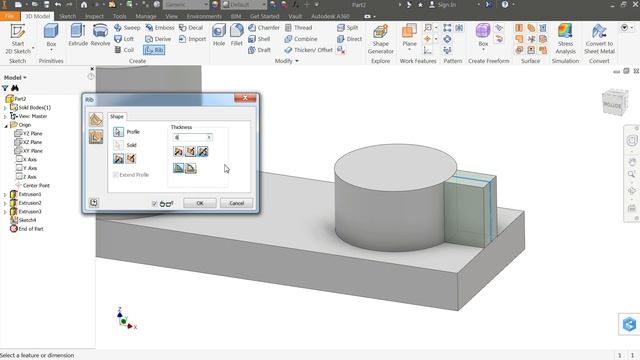Select To Next extent option
This screenshot has height=360, width=640.
click(178, 168)
